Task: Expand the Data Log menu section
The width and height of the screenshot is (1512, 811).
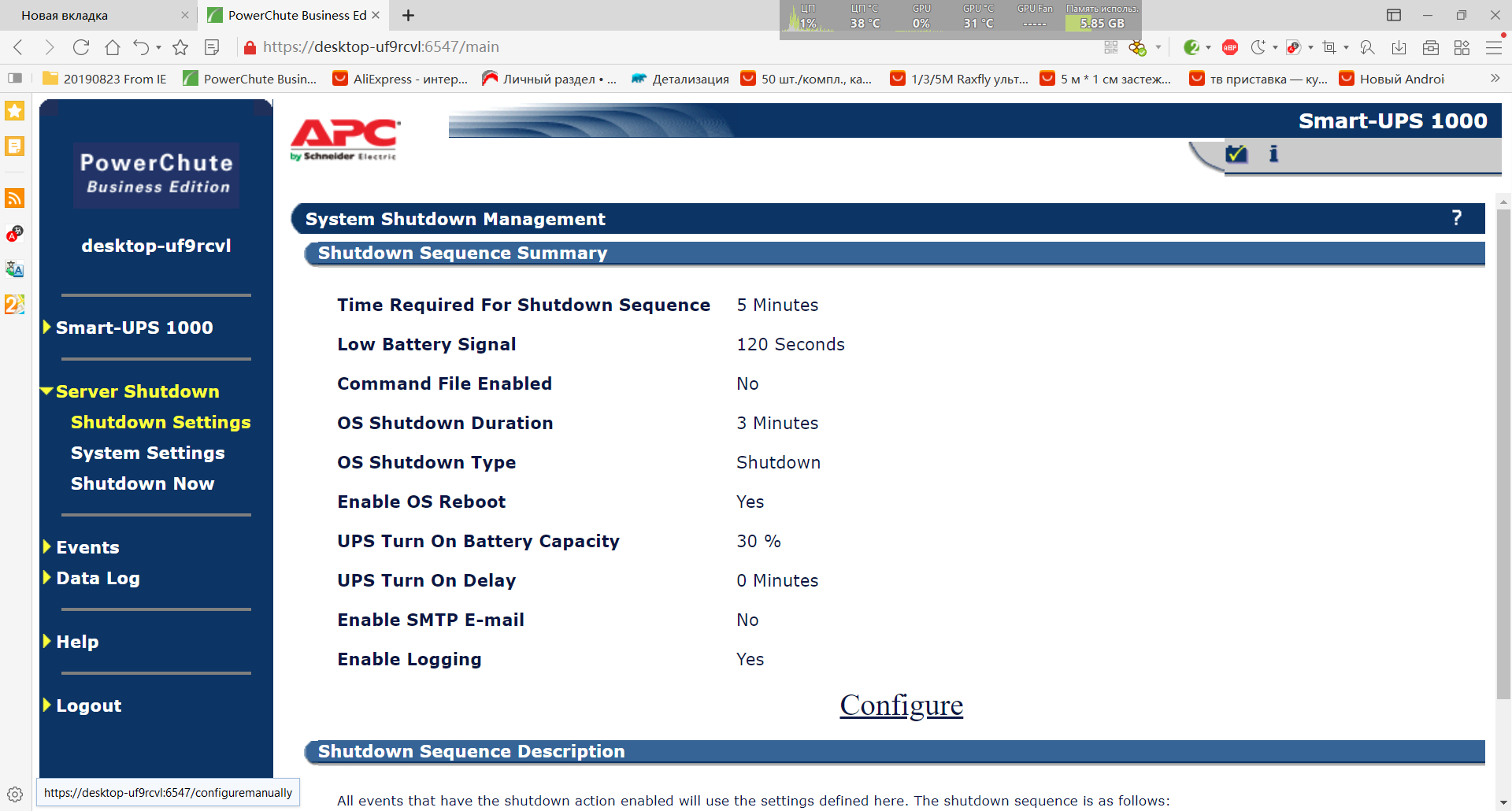Action: click(47, 577)
